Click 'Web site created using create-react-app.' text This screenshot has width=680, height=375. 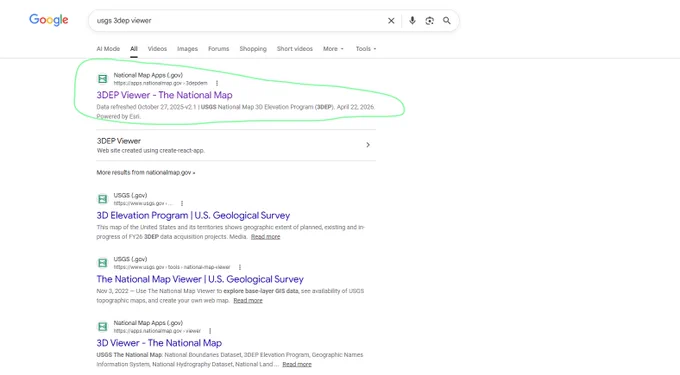pos(150,151)
